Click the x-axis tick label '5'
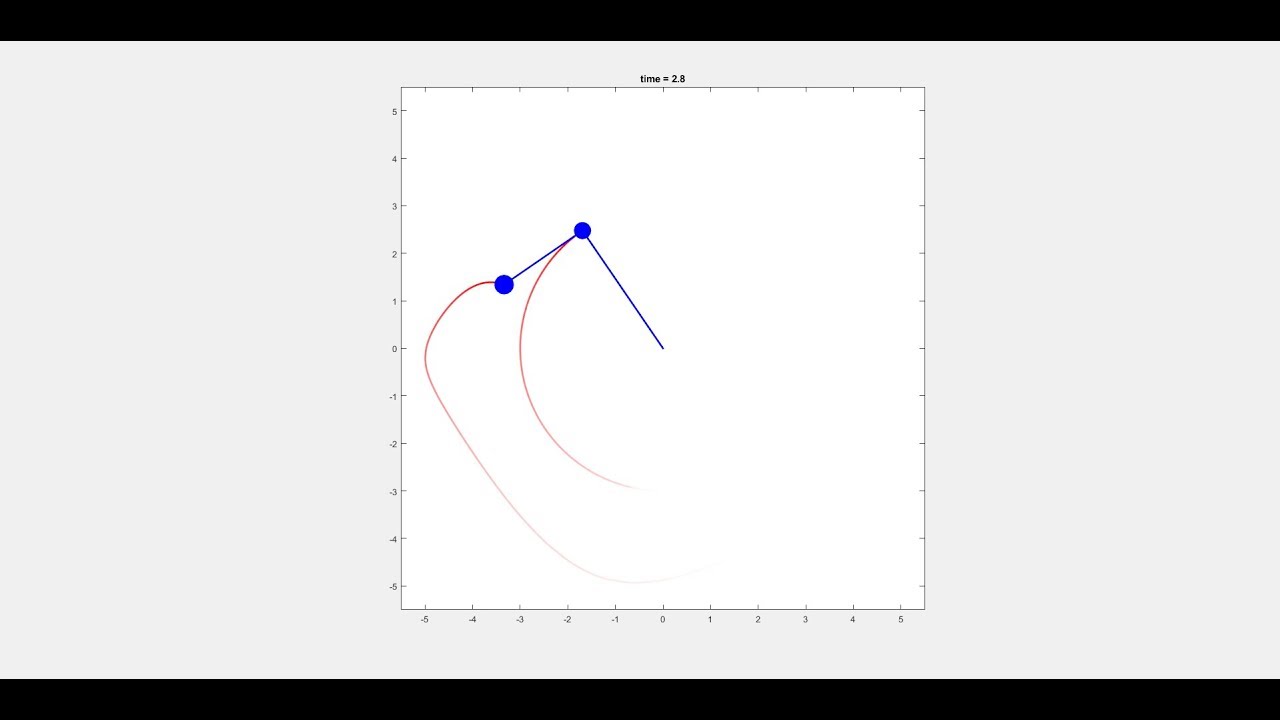Viewport: 1280px width, 720px height. point(900,620)
